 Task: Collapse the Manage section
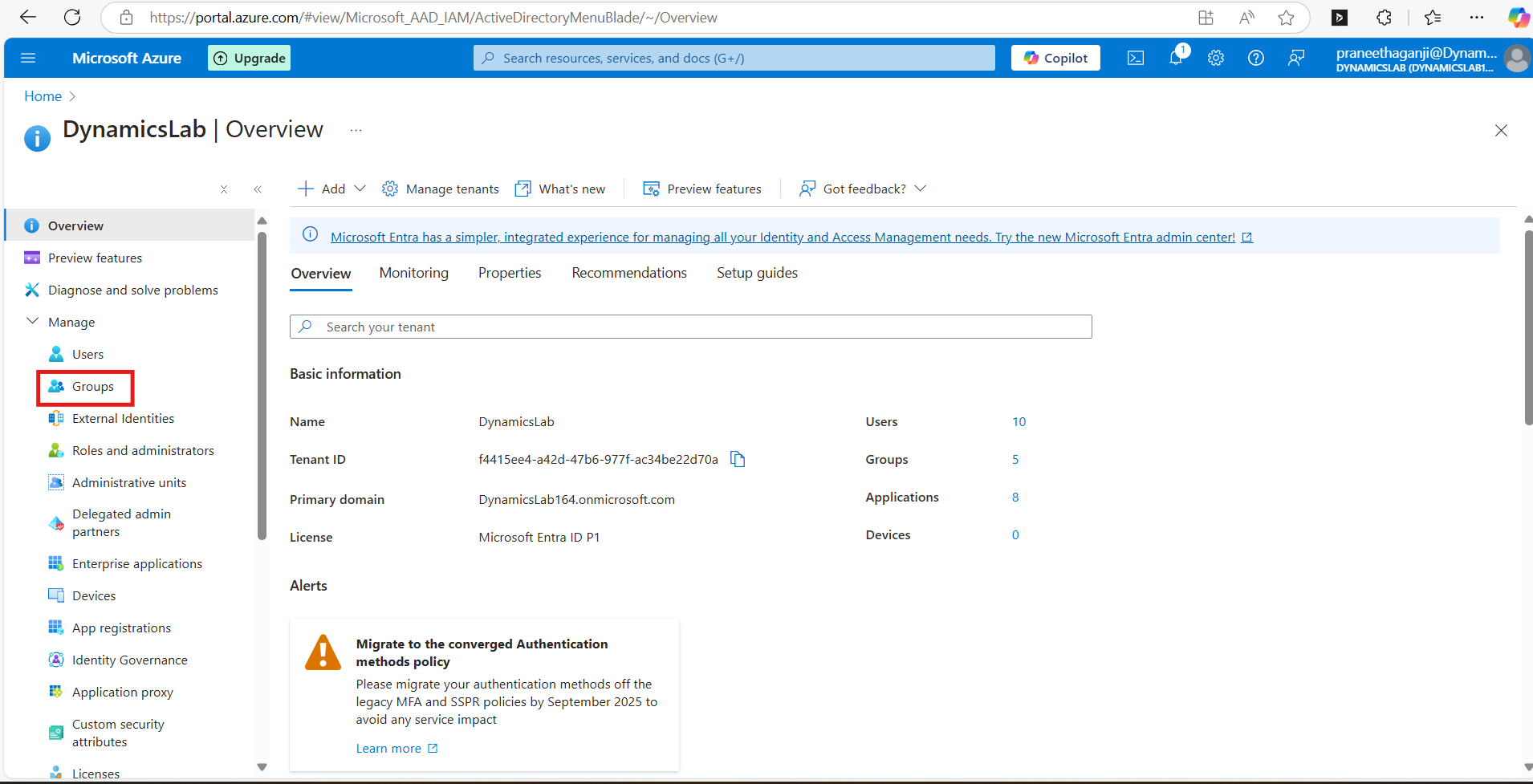33,322
